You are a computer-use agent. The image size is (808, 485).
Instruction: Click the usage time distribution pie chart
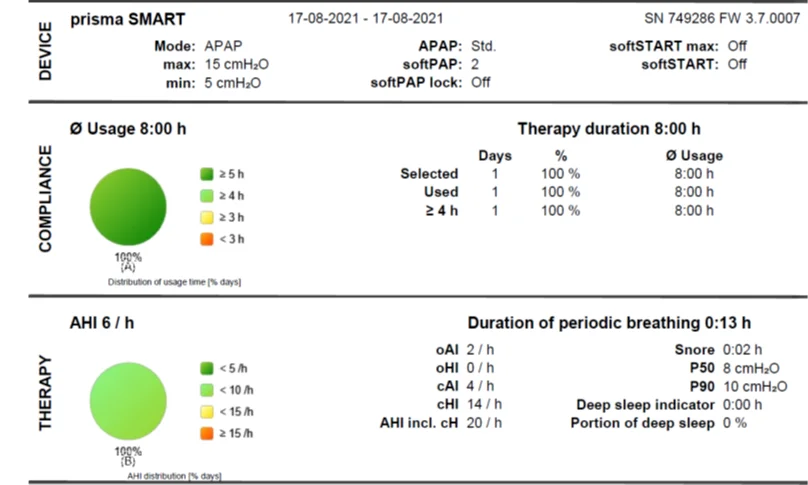pyautogui.click(x=127, y=206)
